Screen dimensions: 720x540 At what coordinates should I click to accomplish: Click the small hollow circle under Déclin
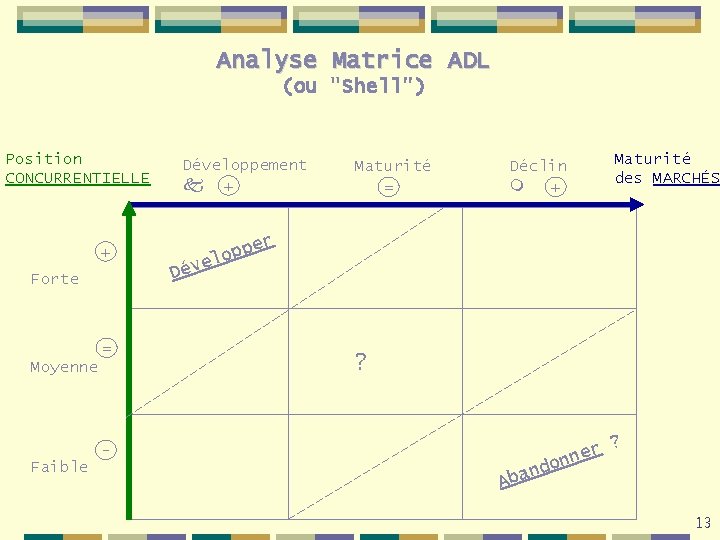tap(517, 185)
